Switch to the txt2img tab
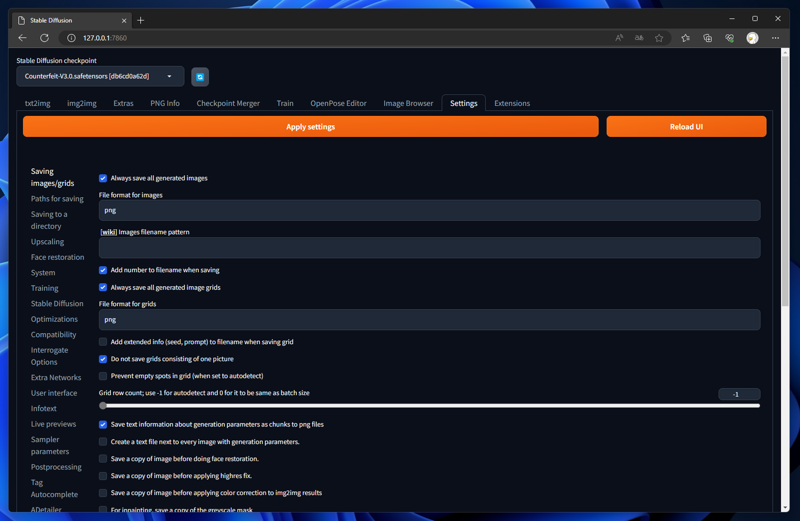 click(37, 103)
